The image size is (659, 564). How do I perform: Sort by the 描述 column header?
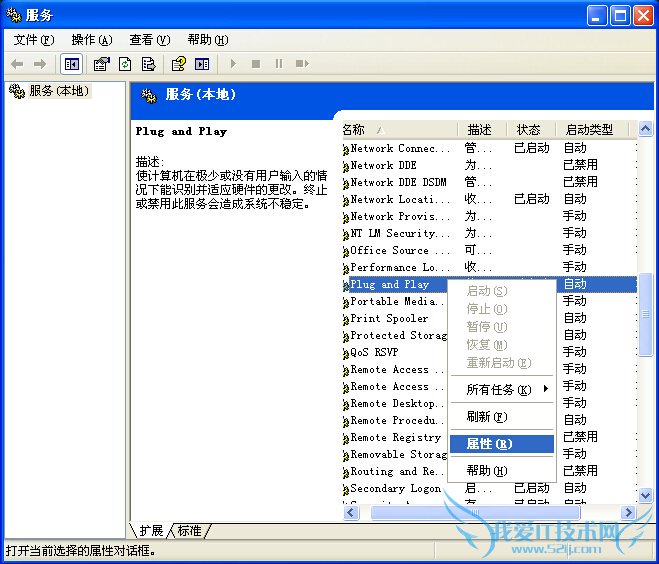click(x=482, y=129)
